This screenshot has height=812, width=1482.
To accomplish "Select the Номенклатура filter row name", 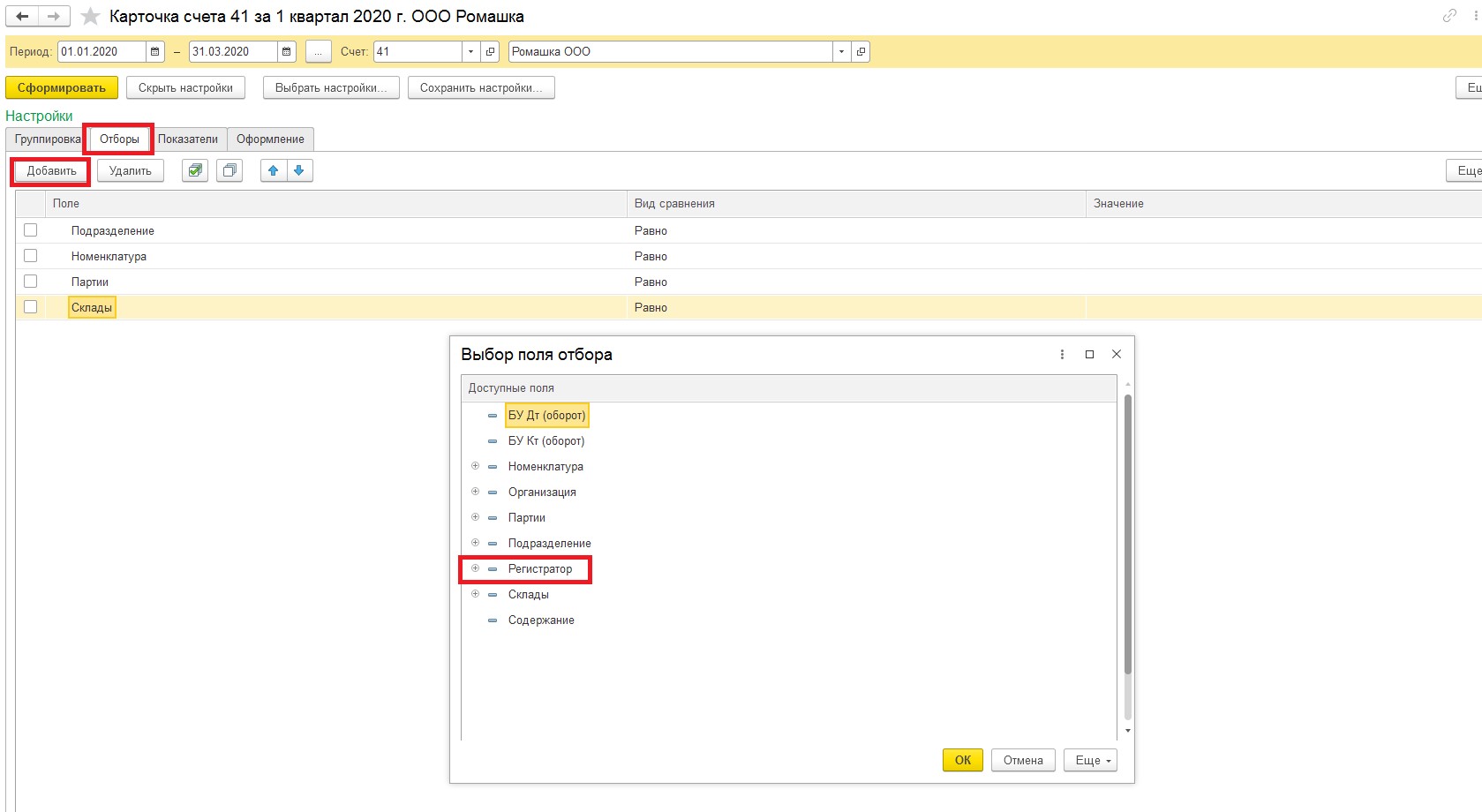I will tap(109, 256).
